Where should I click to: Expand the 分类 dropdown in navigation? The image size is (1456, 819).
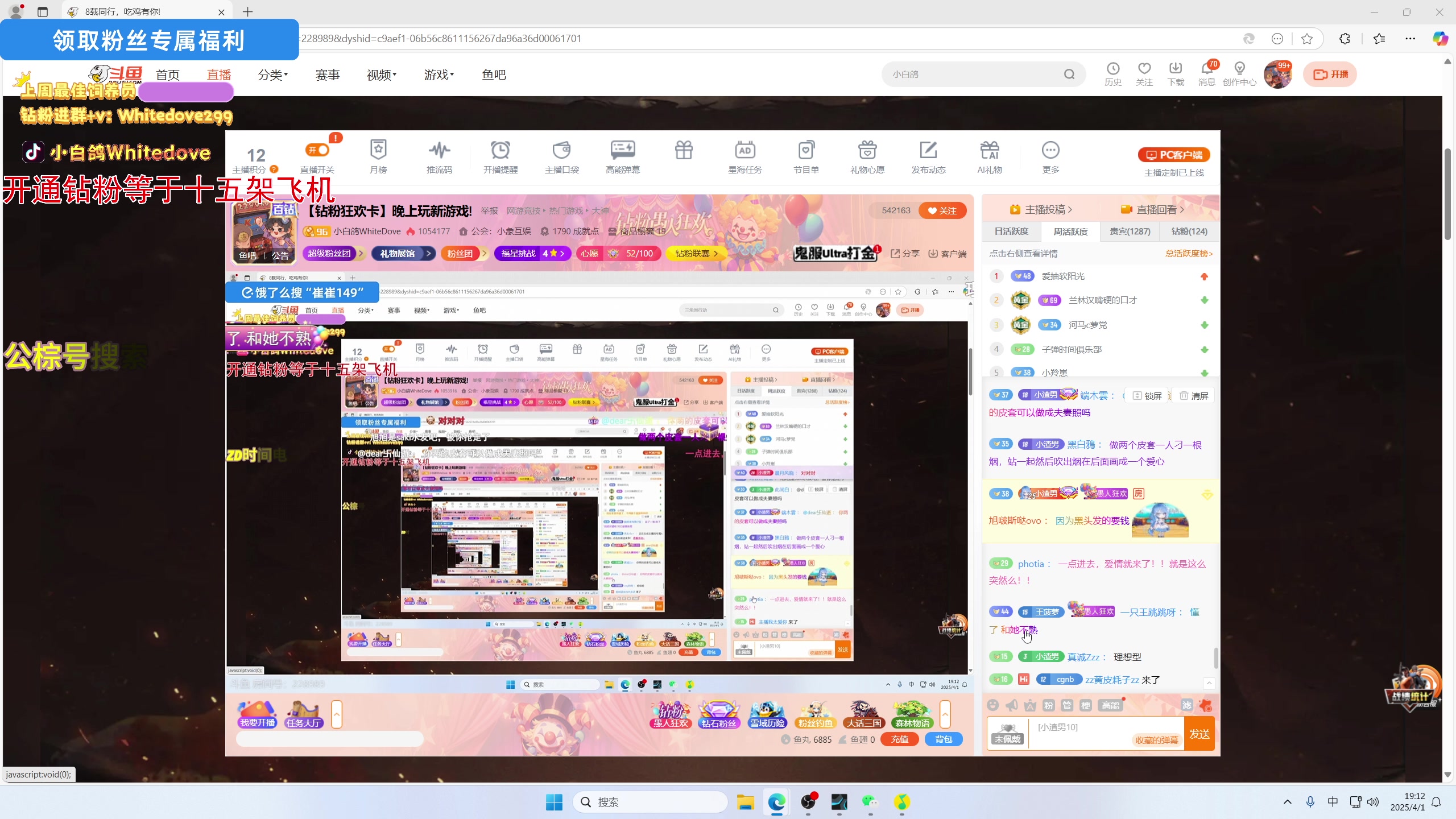point(273,75)
